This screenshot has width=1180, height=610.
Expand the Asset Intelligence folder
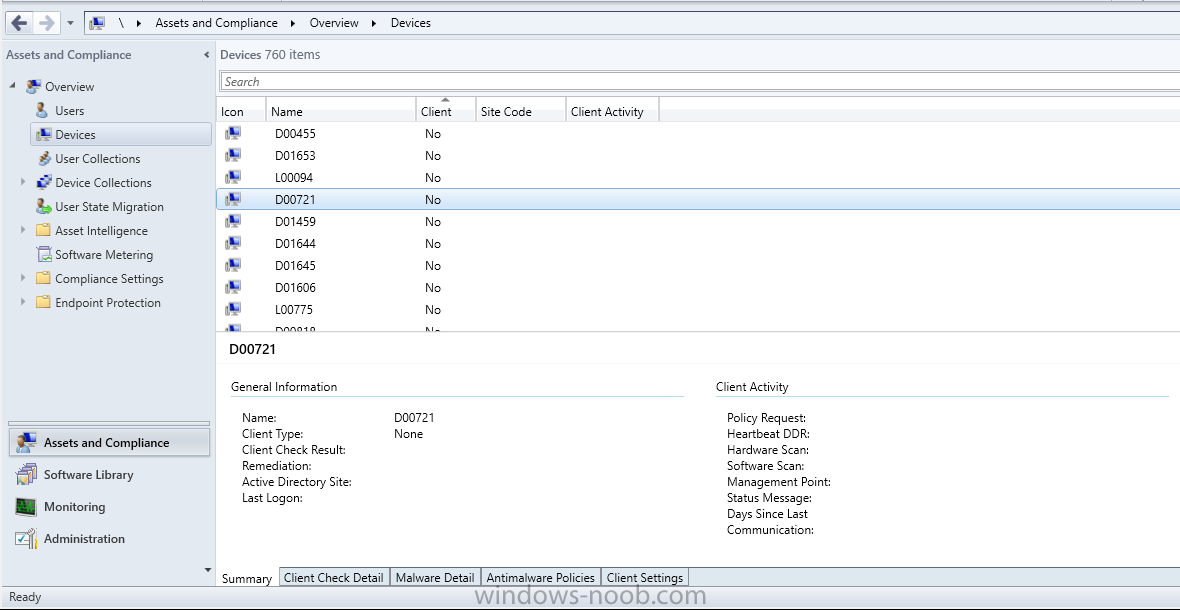(x=23, y=230)
